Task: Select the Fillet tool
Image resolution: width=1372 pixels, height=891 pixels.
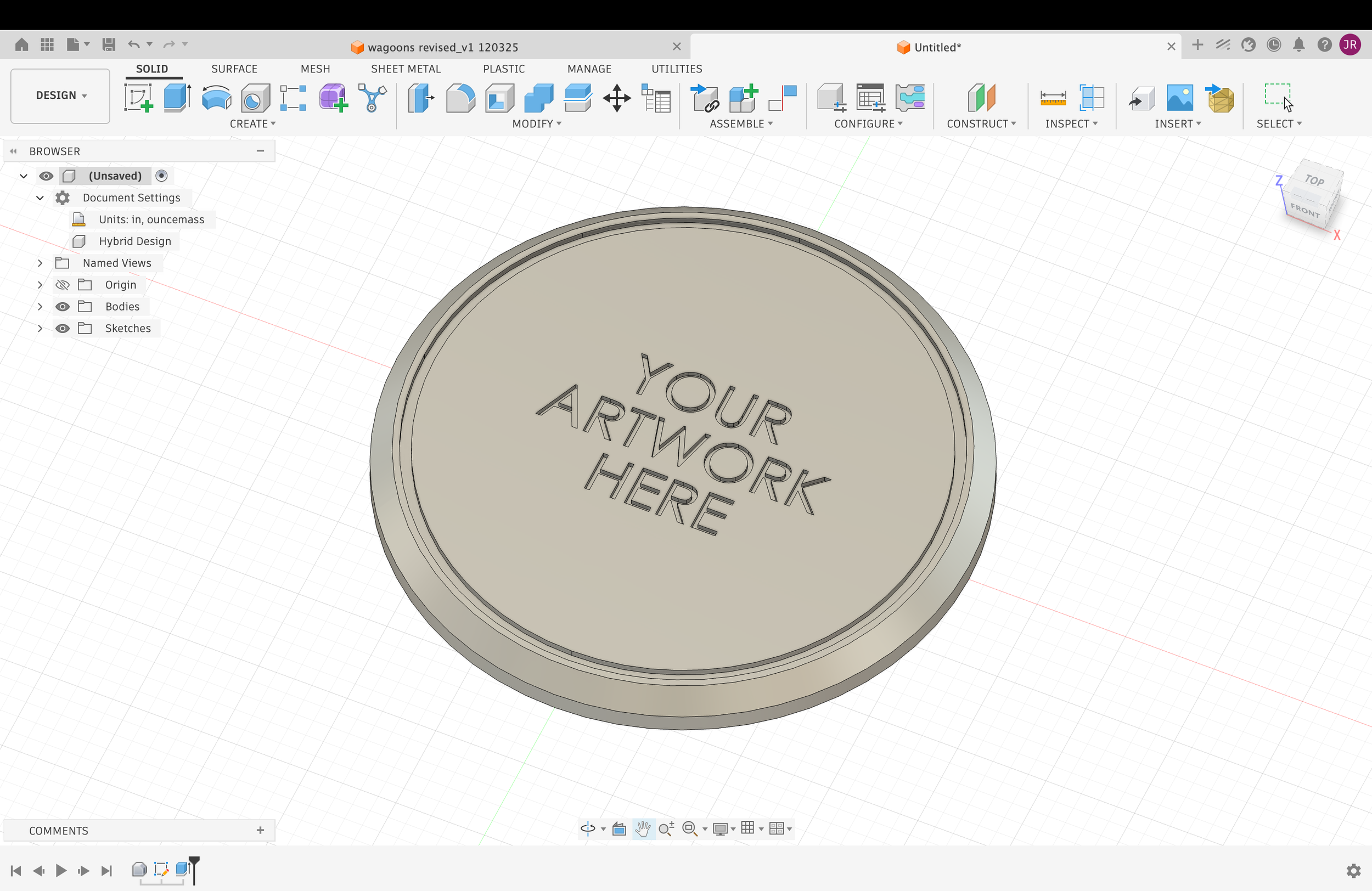Action: 460,98
